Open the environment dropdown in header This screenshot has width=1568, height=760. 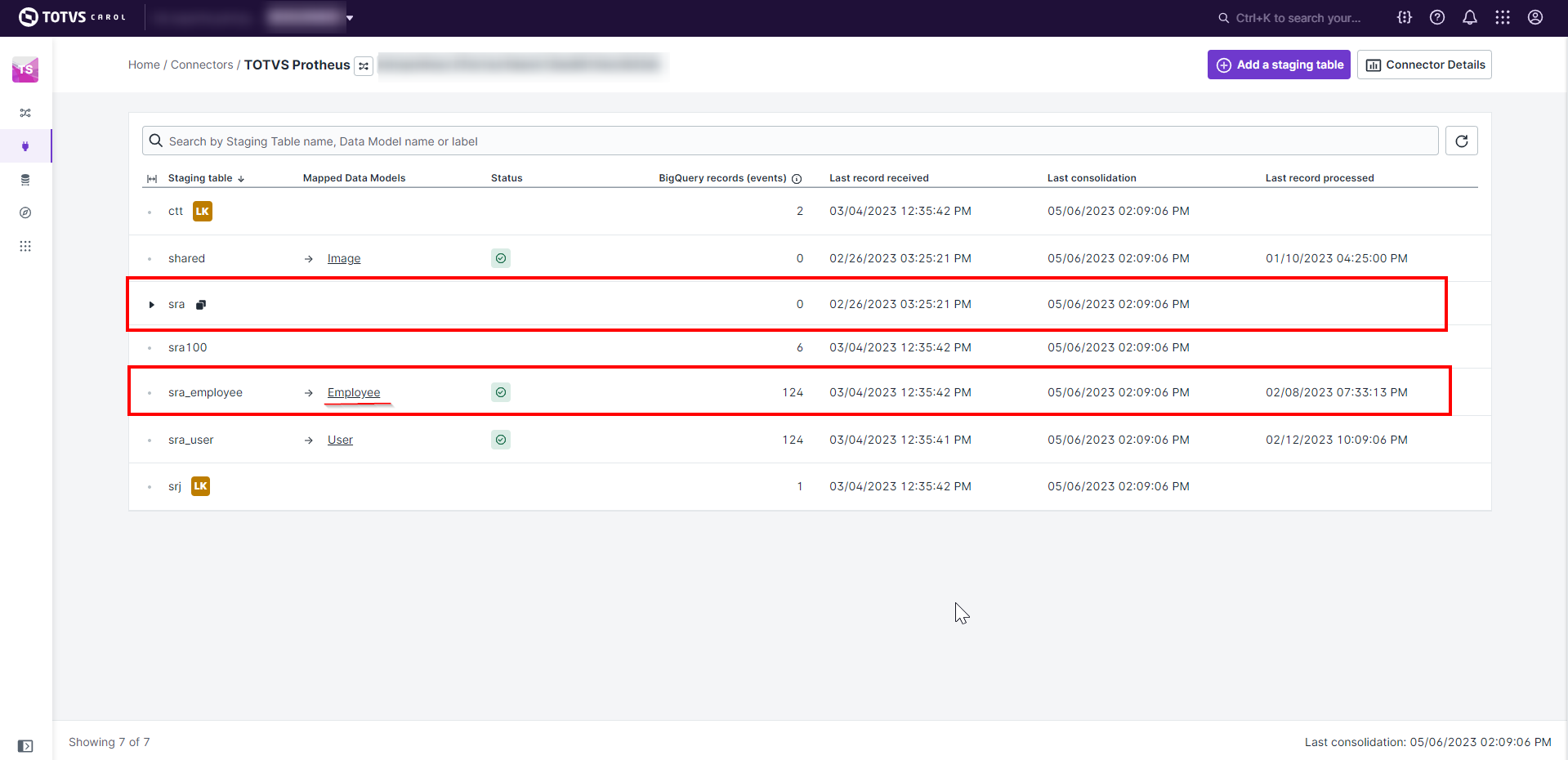(x=350, y=18)
